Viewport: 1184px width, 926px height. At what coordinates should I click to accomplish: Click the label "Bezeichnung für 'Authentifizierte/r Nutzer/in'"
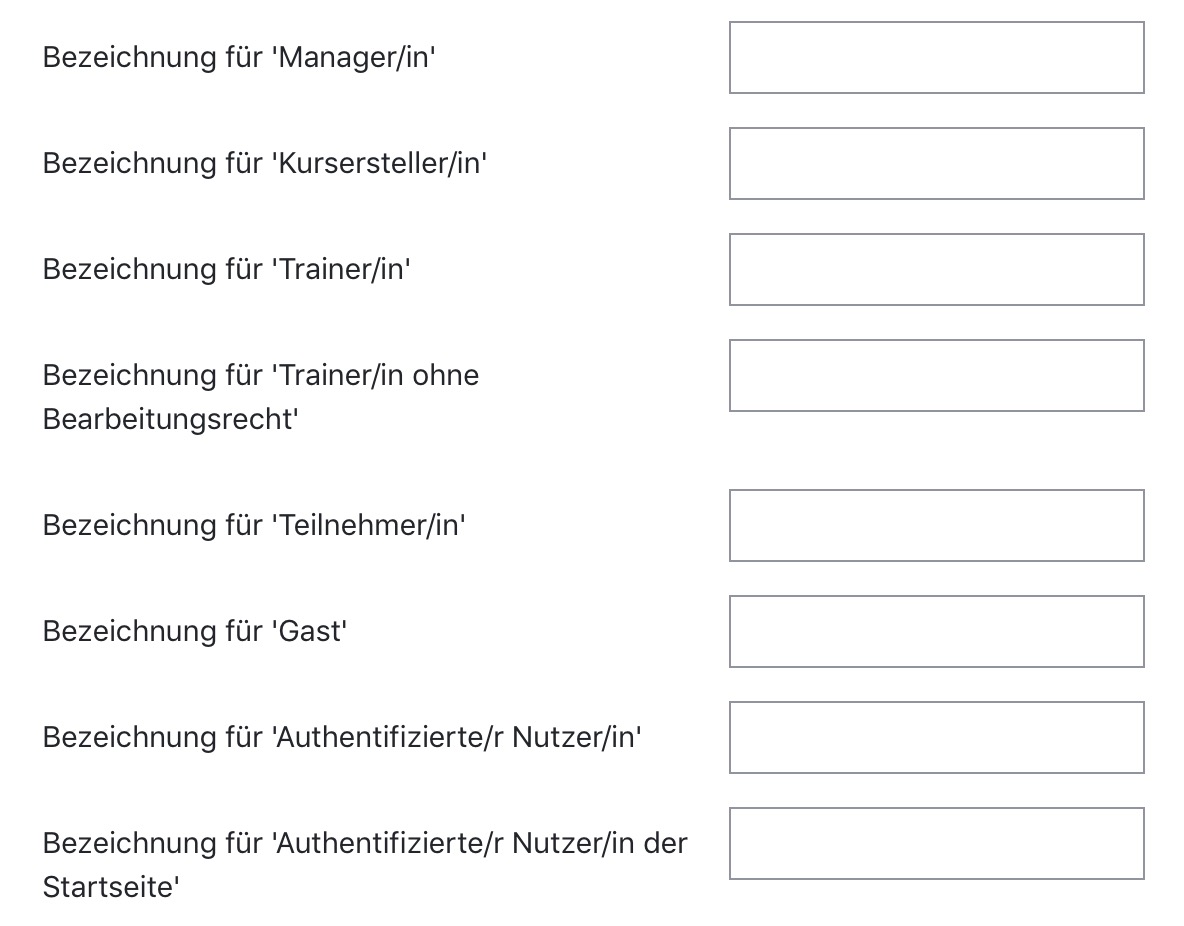coord(341,738)
